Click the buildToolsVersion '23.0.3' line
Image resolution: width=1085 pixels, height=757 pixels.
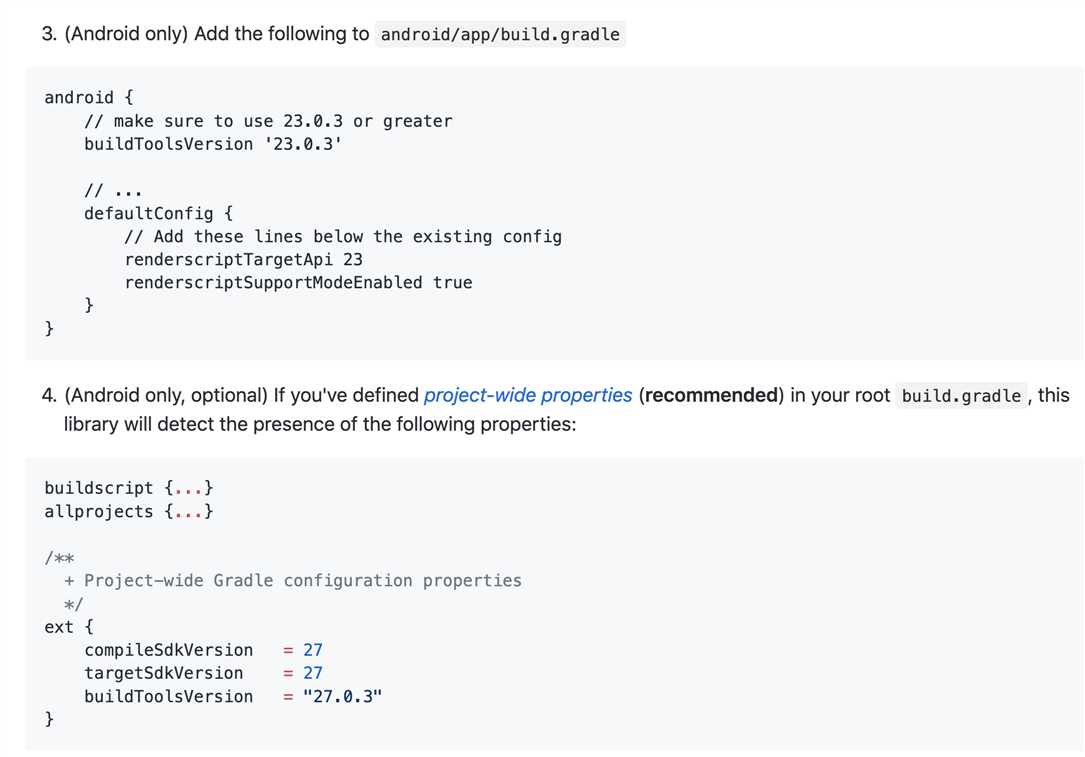pyautogui.click(x=213, y=144)
